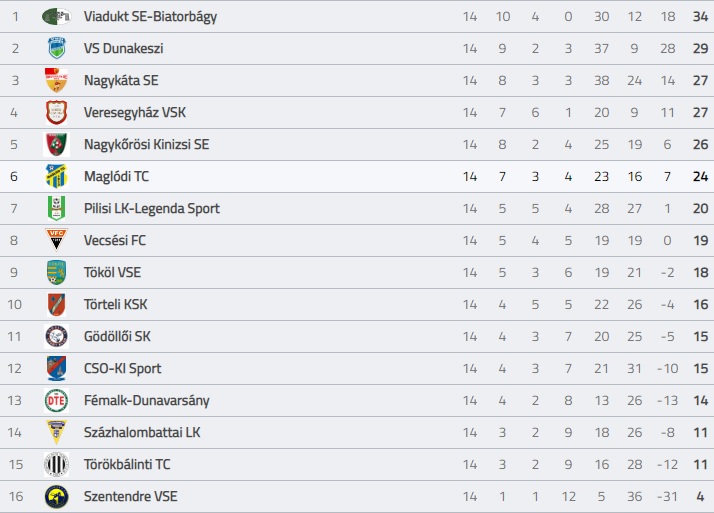The image size is (714, 513).
Task: Click the Viadukt SE-Biatorbágy club crest
Action: click(56, 16)
